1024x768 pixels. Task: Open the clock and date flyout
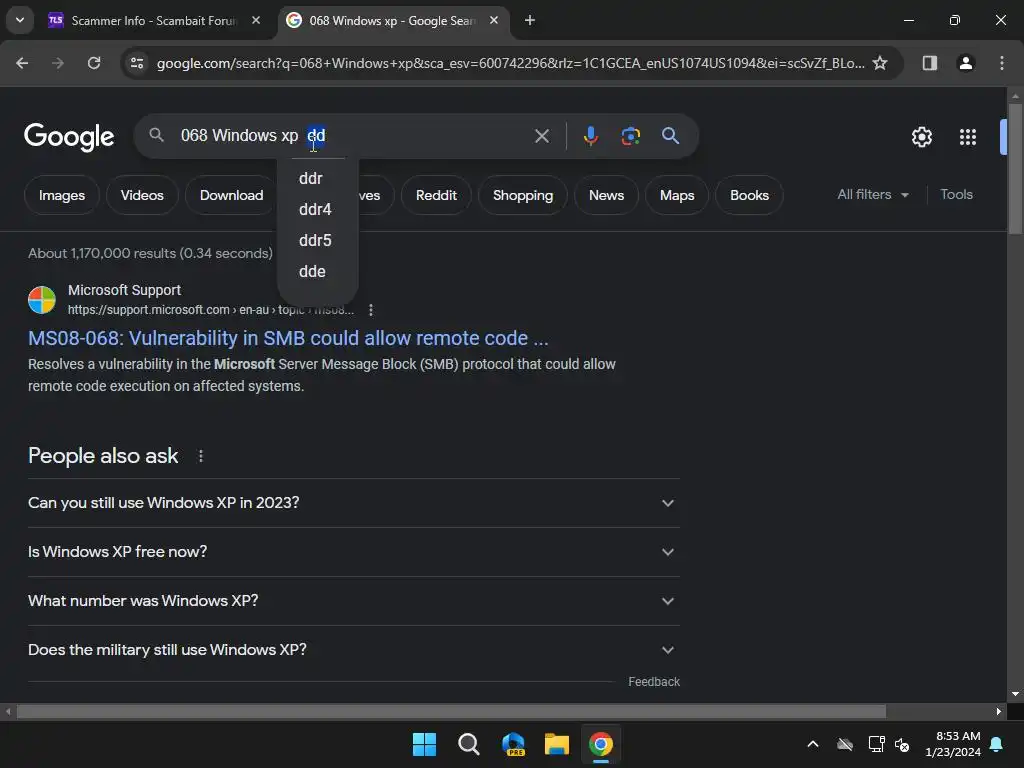click(x=953, y=744)
